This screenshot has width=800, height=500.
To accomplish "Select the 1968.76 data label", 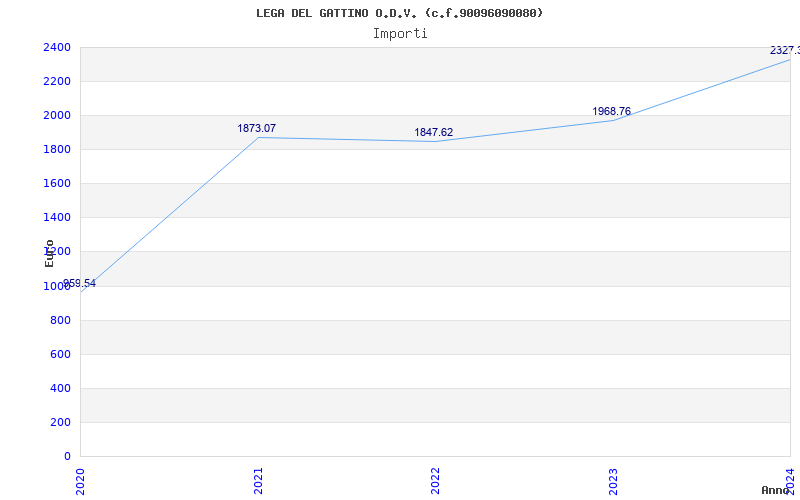I will pos(612,111).
